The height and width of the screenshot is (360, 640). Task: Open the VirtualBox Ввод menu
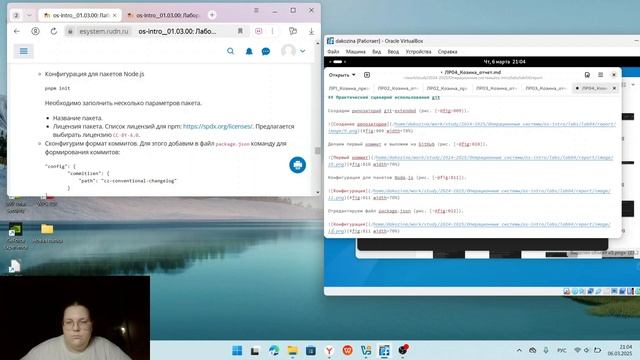(x=393, y=52)
